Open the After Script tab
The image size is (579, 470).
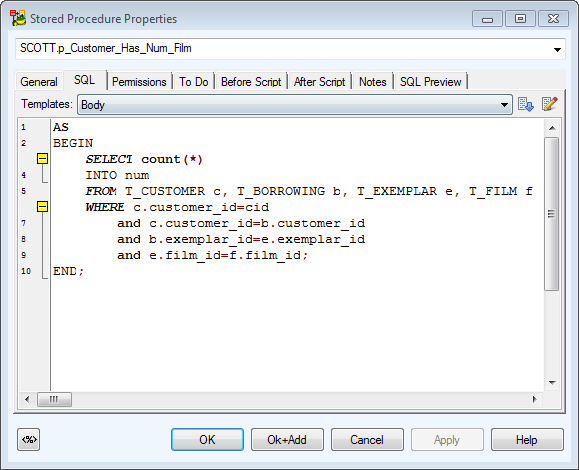(x=319, y=82)
